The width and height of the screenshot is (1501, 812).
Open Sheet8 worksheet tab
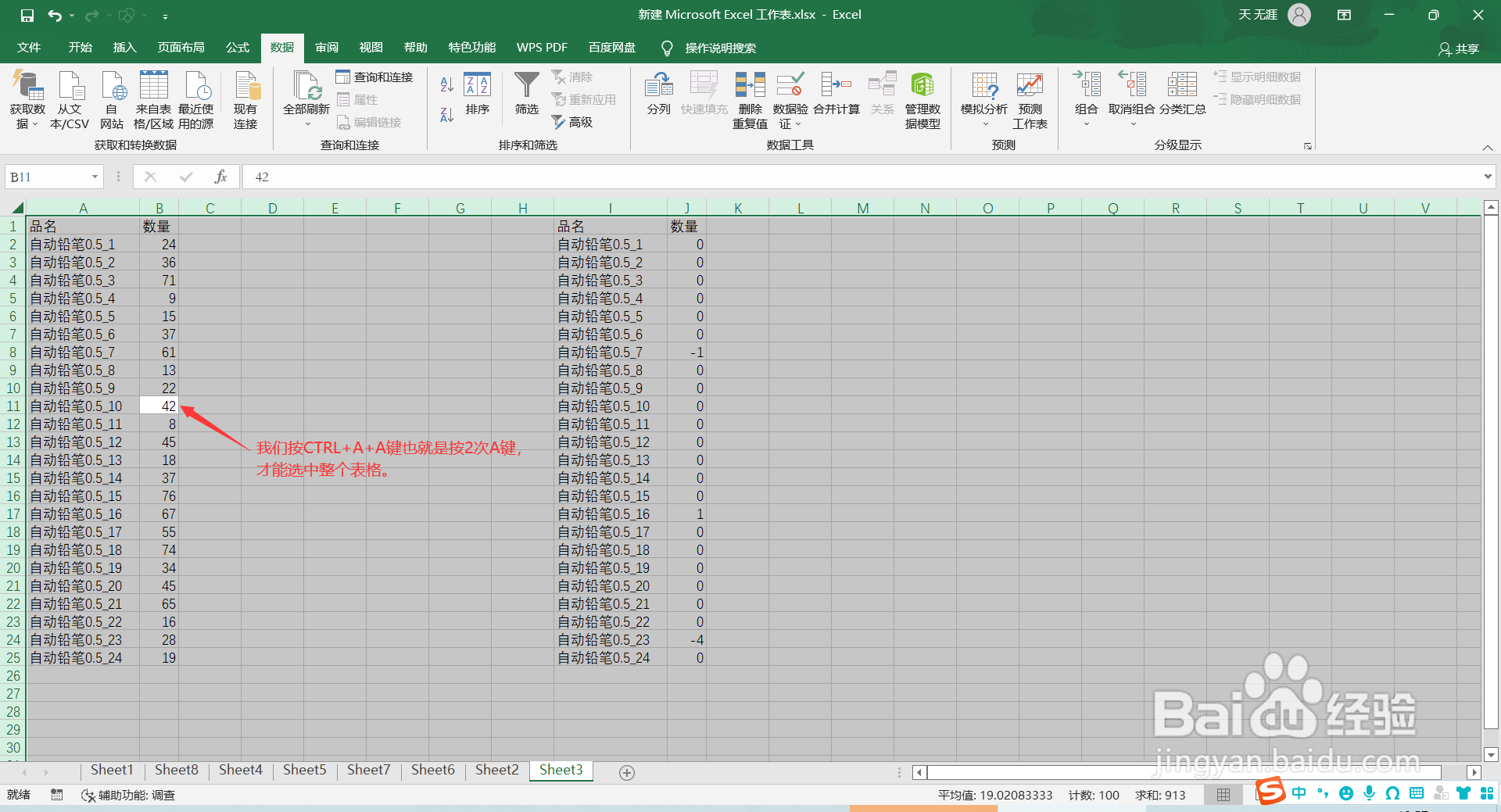click(176, 771)
